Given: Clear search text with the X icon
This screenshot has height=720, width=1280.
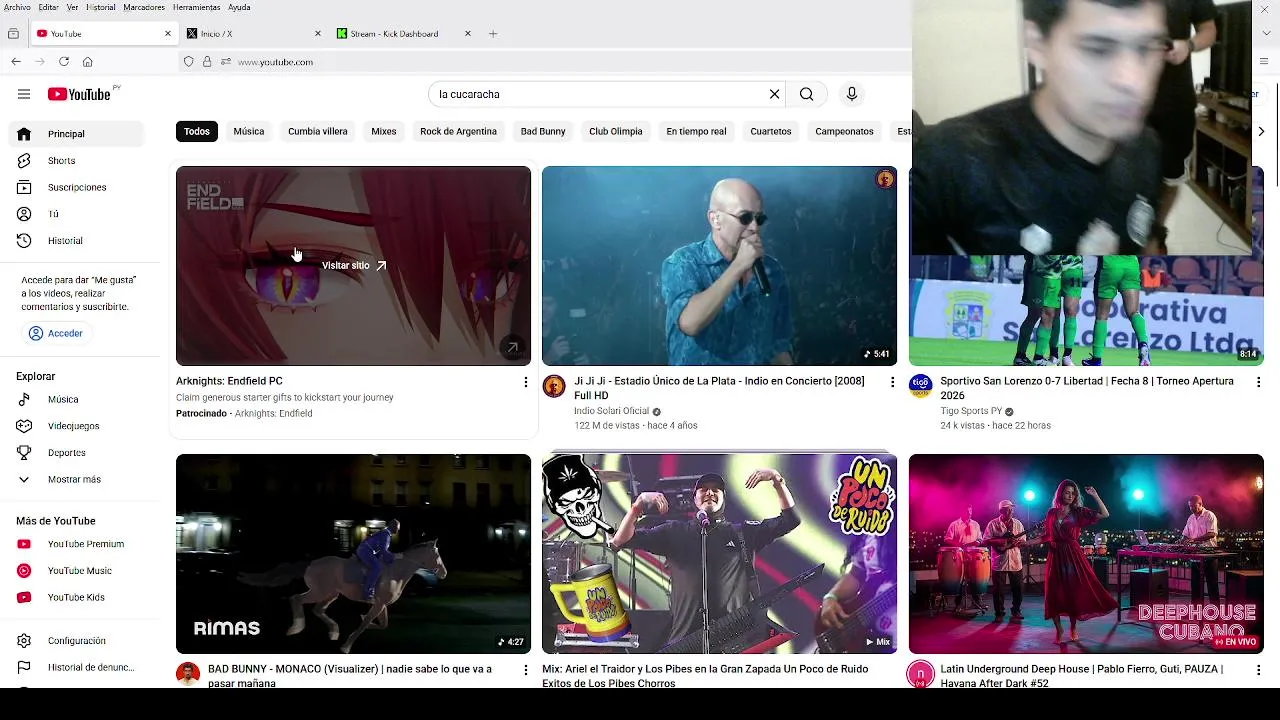Looking at the screenshot, I should 774,94.
